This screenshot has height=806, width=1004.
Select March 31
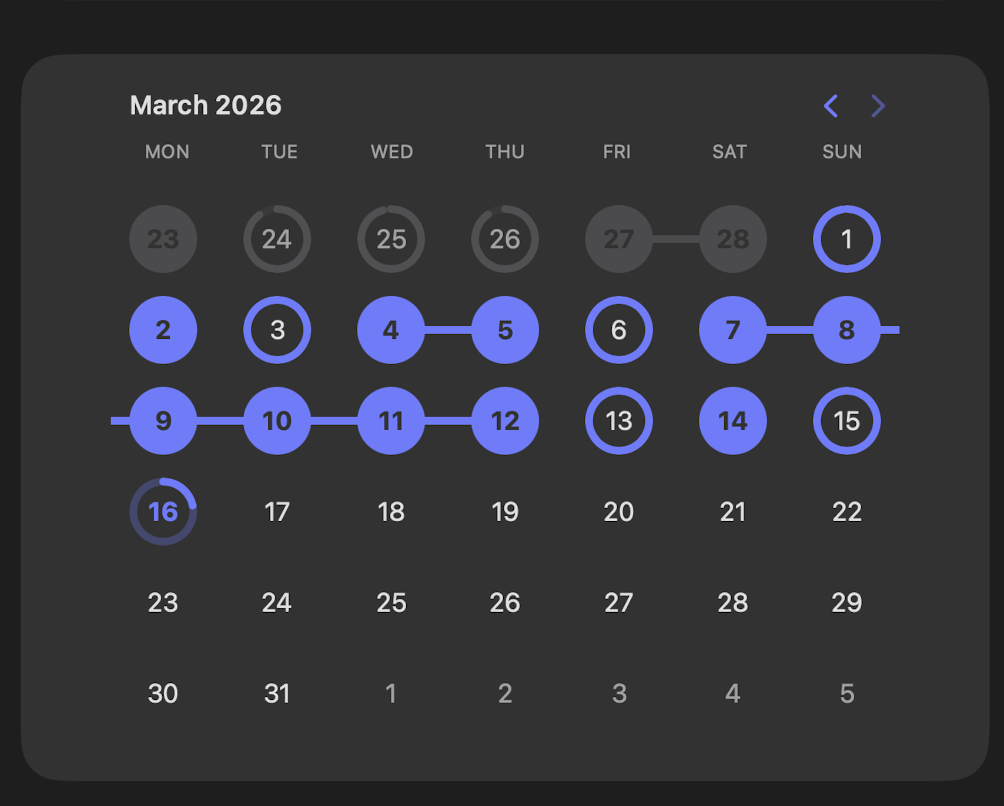(277, 693)
